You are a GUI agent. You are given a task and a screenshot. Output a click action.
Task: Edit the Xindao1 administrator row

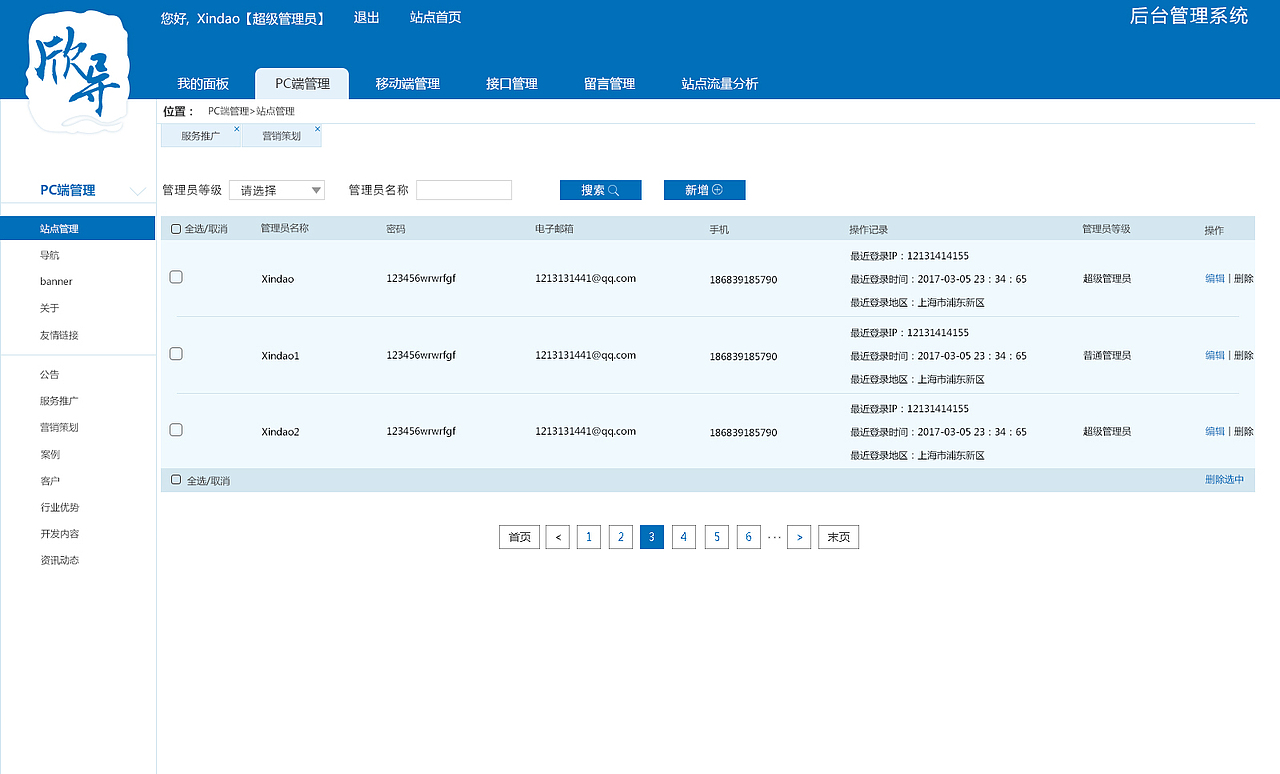[1215, 355]
